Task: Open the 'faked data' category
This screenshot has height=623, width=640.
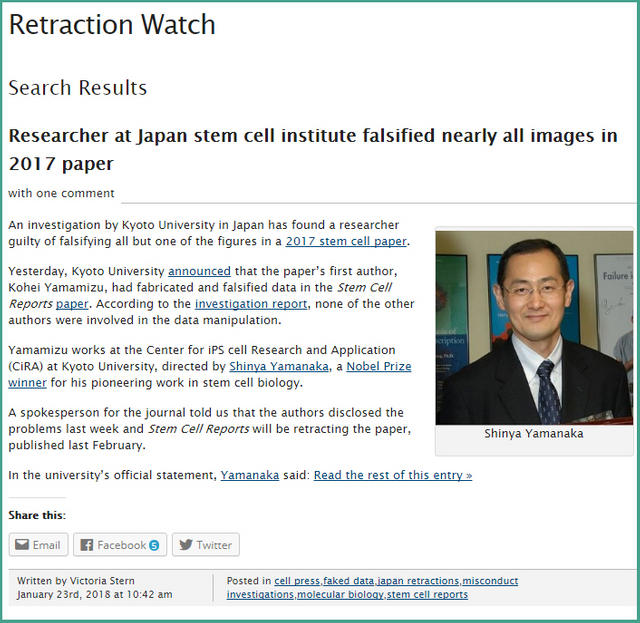Action: coord(349,581)
